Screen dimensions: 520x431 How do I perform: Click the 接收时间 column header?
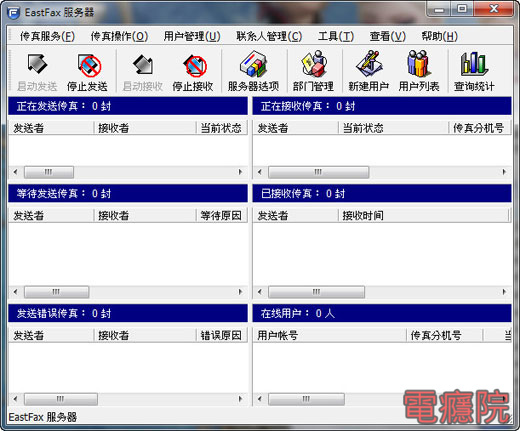tap(424, 216)
